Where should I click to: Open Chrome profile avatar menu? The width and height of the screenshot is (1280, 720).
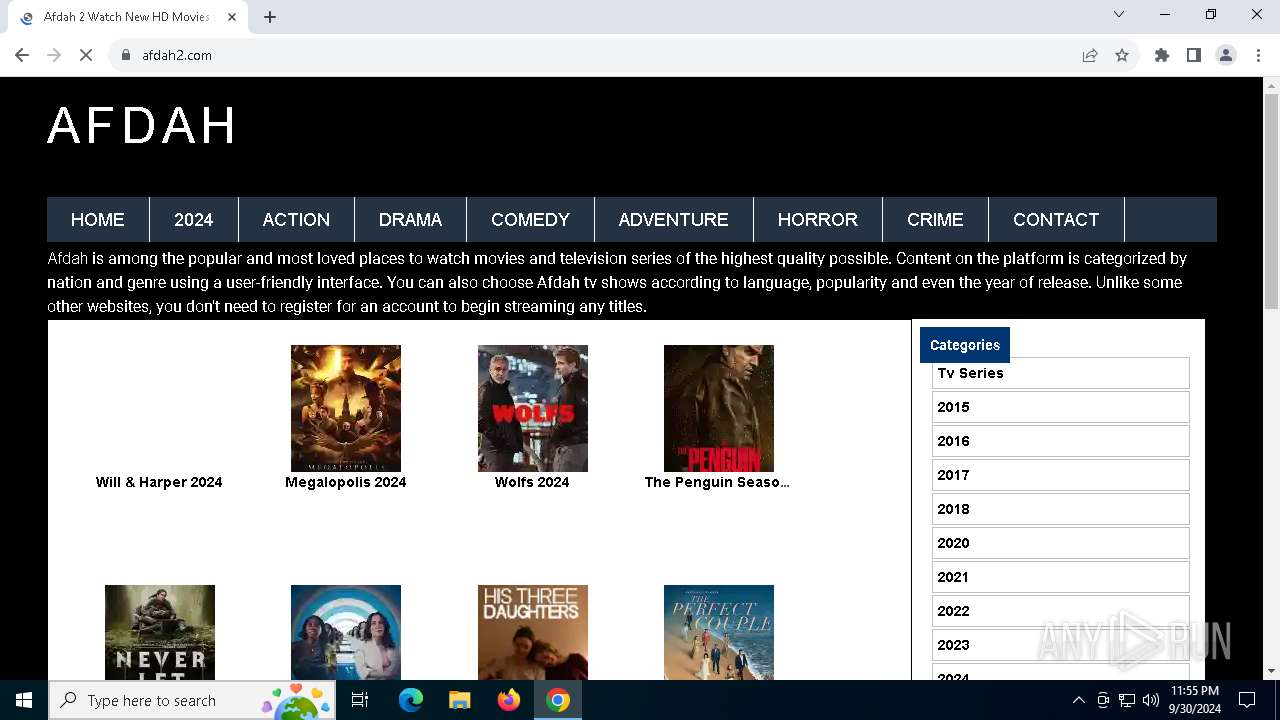tap(1226, 55)
